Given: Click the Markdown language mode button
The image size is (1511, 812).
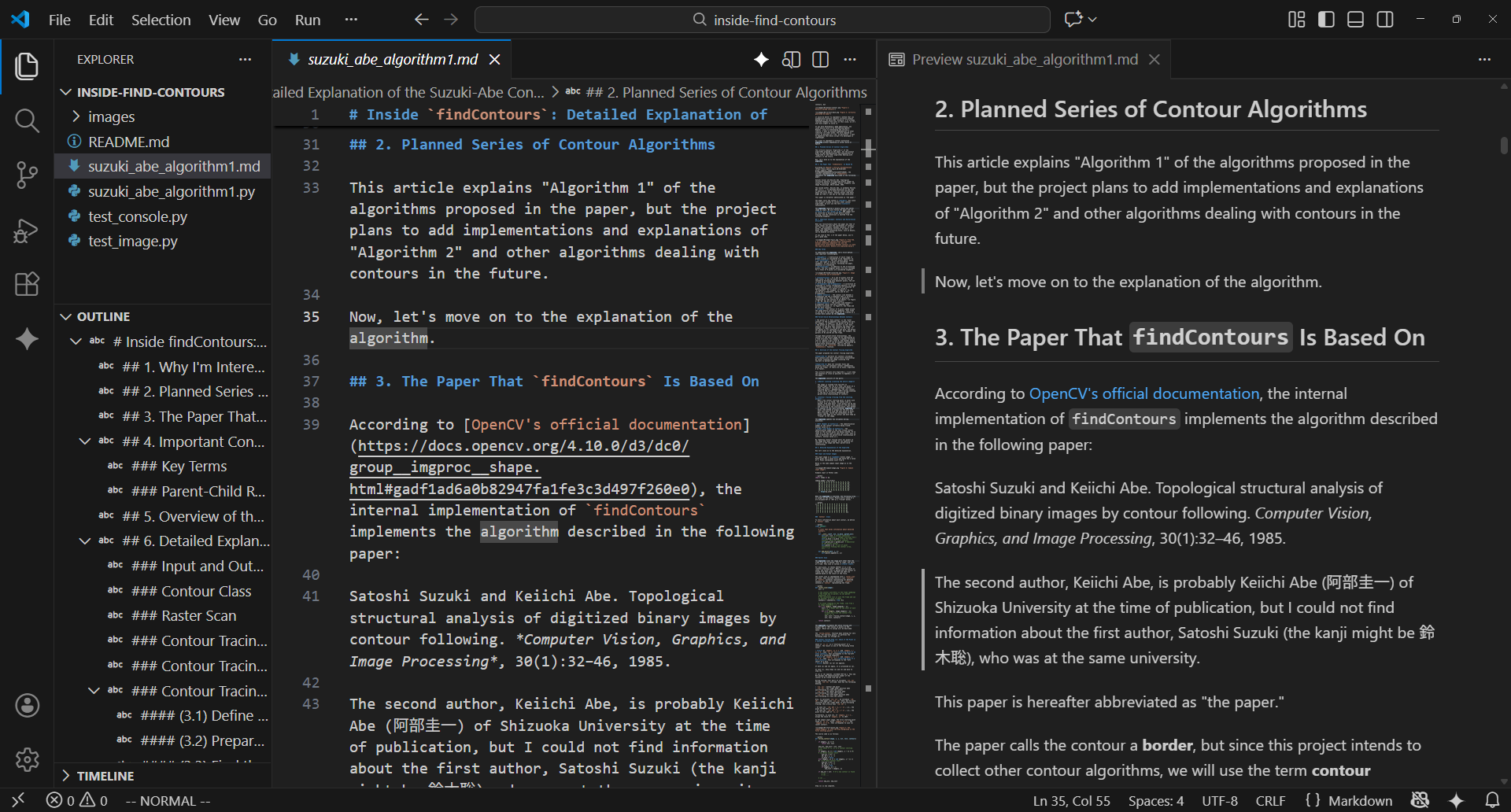Looking at the screenshot, I should [1359, 800].
